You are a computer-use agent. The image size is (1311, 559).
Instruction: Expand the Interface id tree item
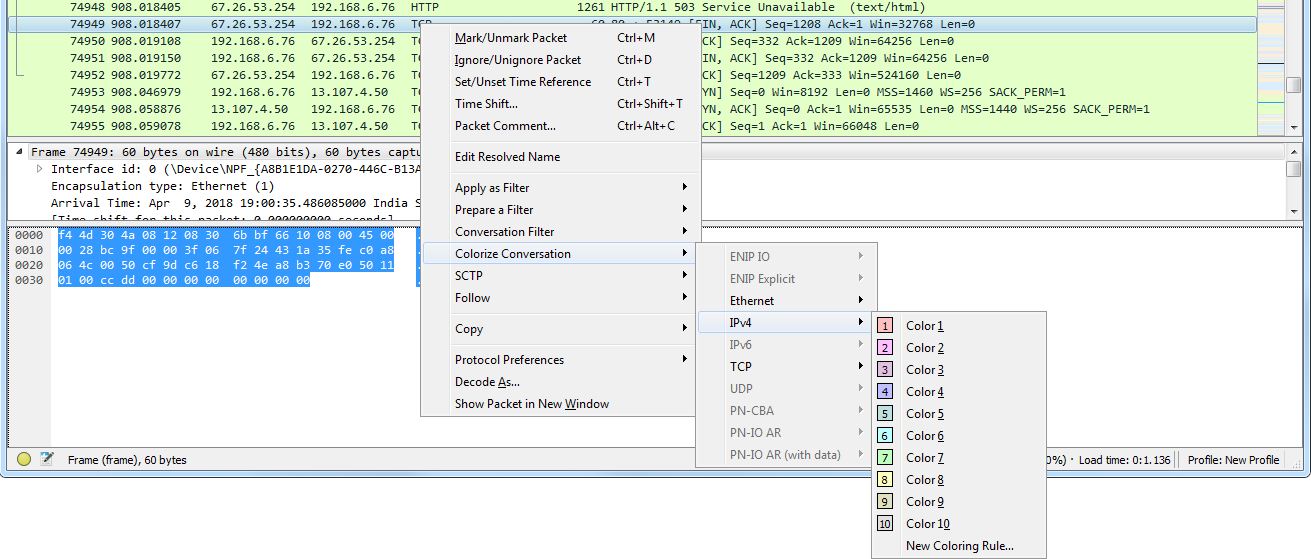pos(40,169)
